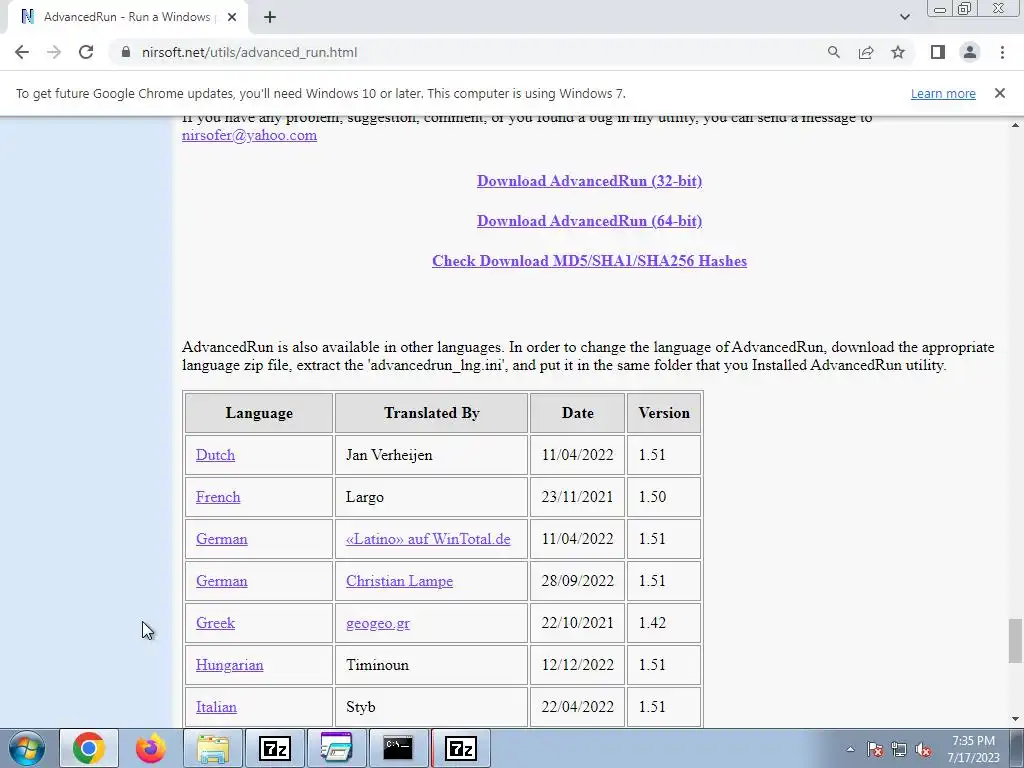
Task: Dismiss the Chrome update notification bar
Action: tap(999, 93)
